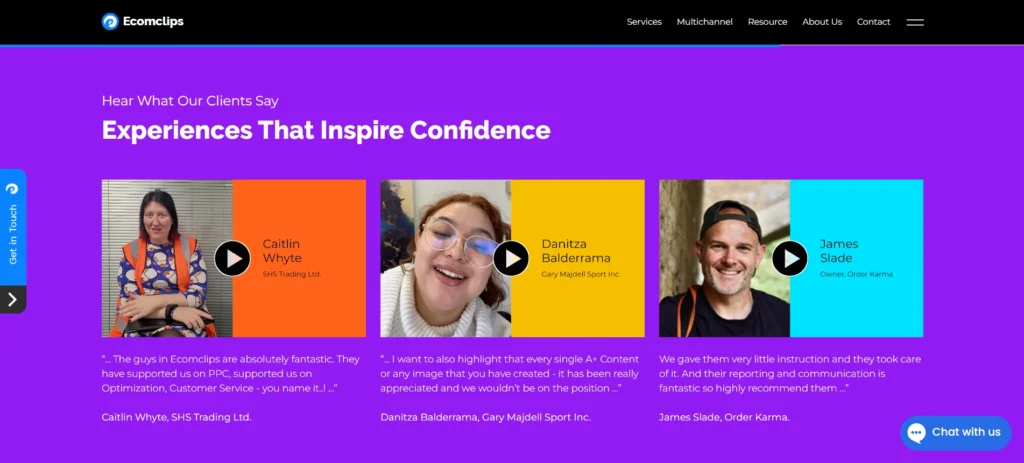Click the Chat with us button
This screenshot has height=463, width=1024.
pyautogui.click(x=965, y=432)
